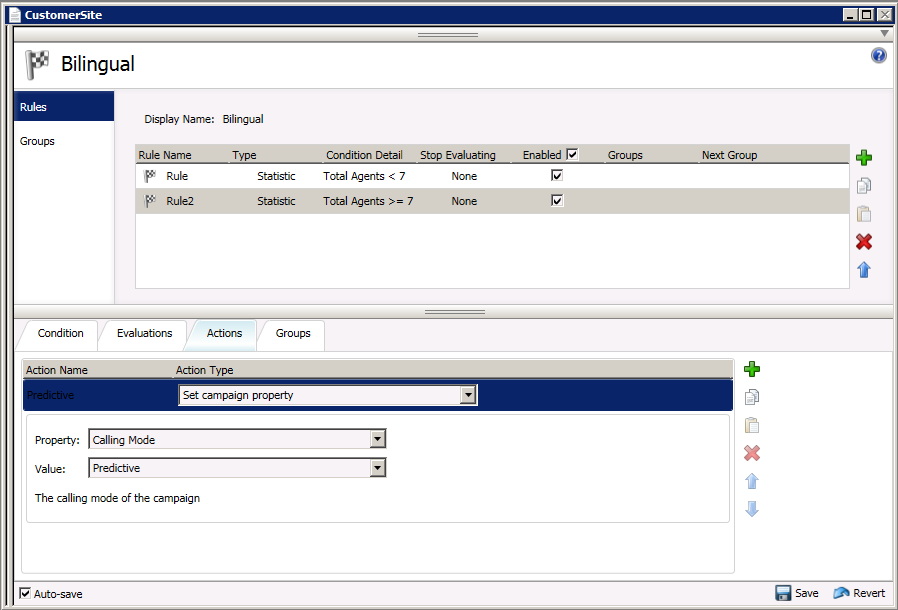Open the Value dropdown showing Predictive

379,467
